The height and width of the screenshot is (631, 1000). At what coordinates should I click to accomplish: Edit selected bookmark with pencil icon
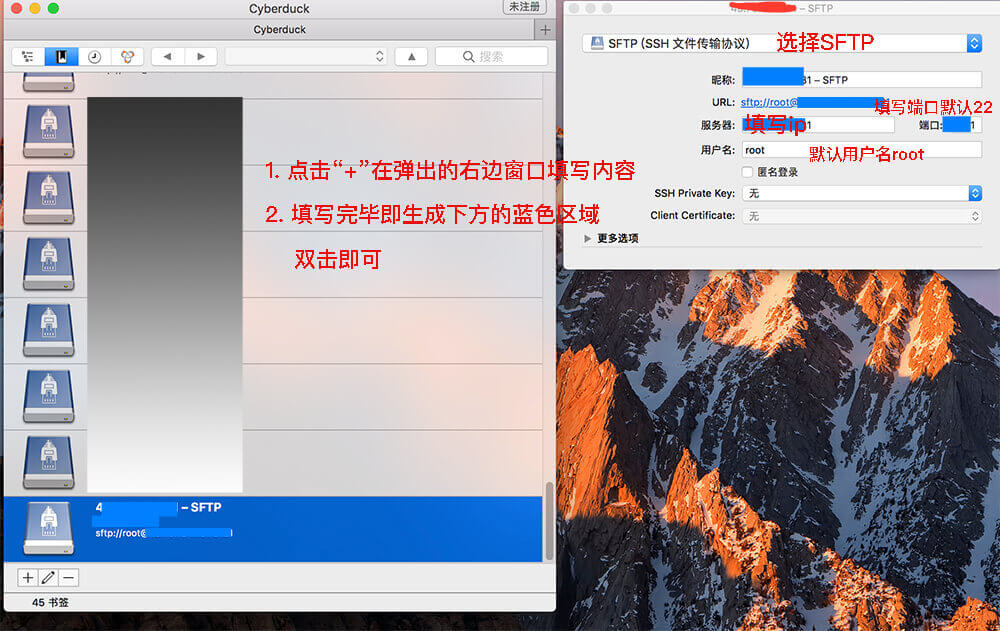[x=48, y=577]
